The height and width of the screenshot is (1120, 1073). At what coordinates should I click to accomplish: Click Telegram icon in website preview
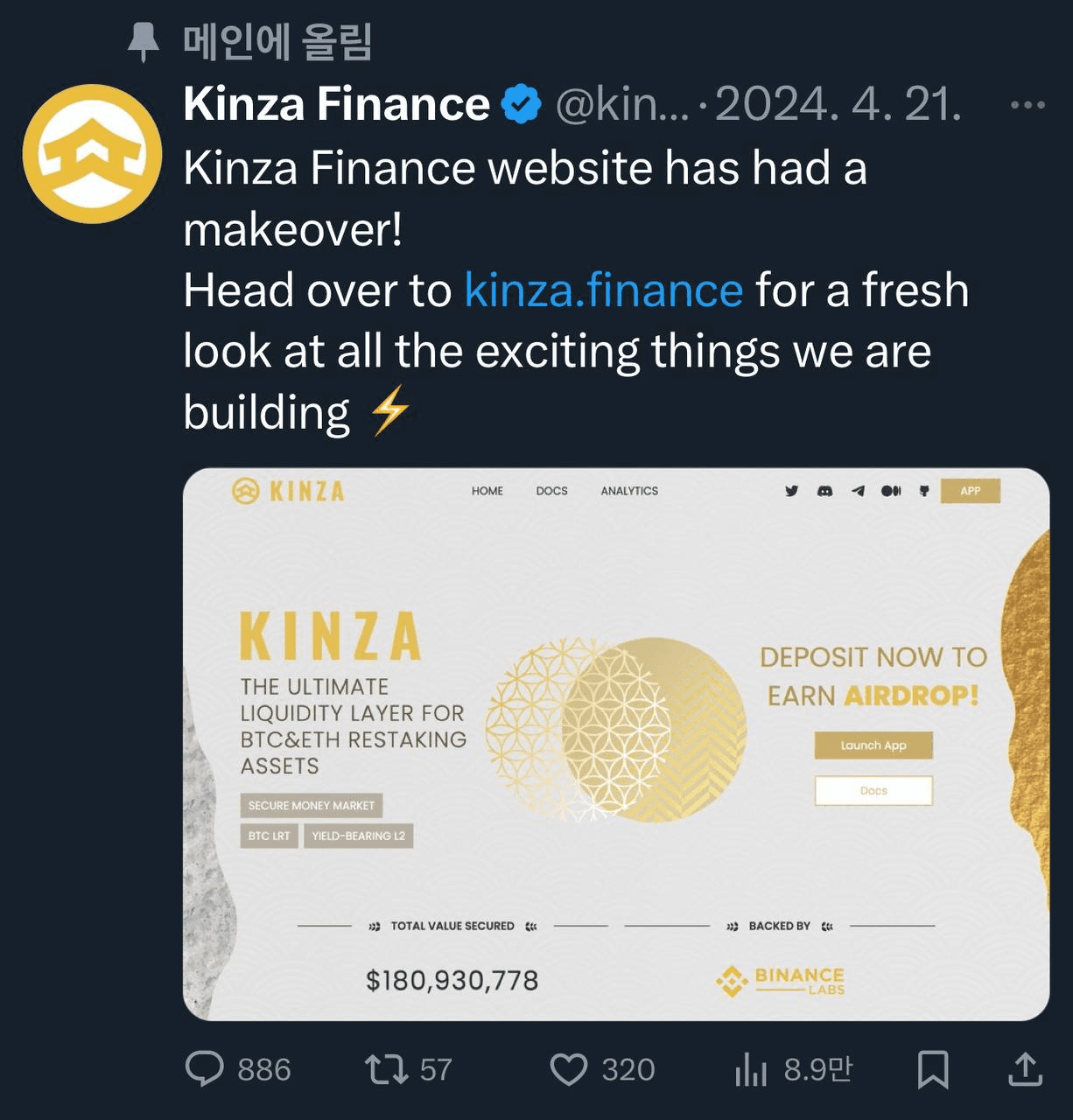(858, 491)
